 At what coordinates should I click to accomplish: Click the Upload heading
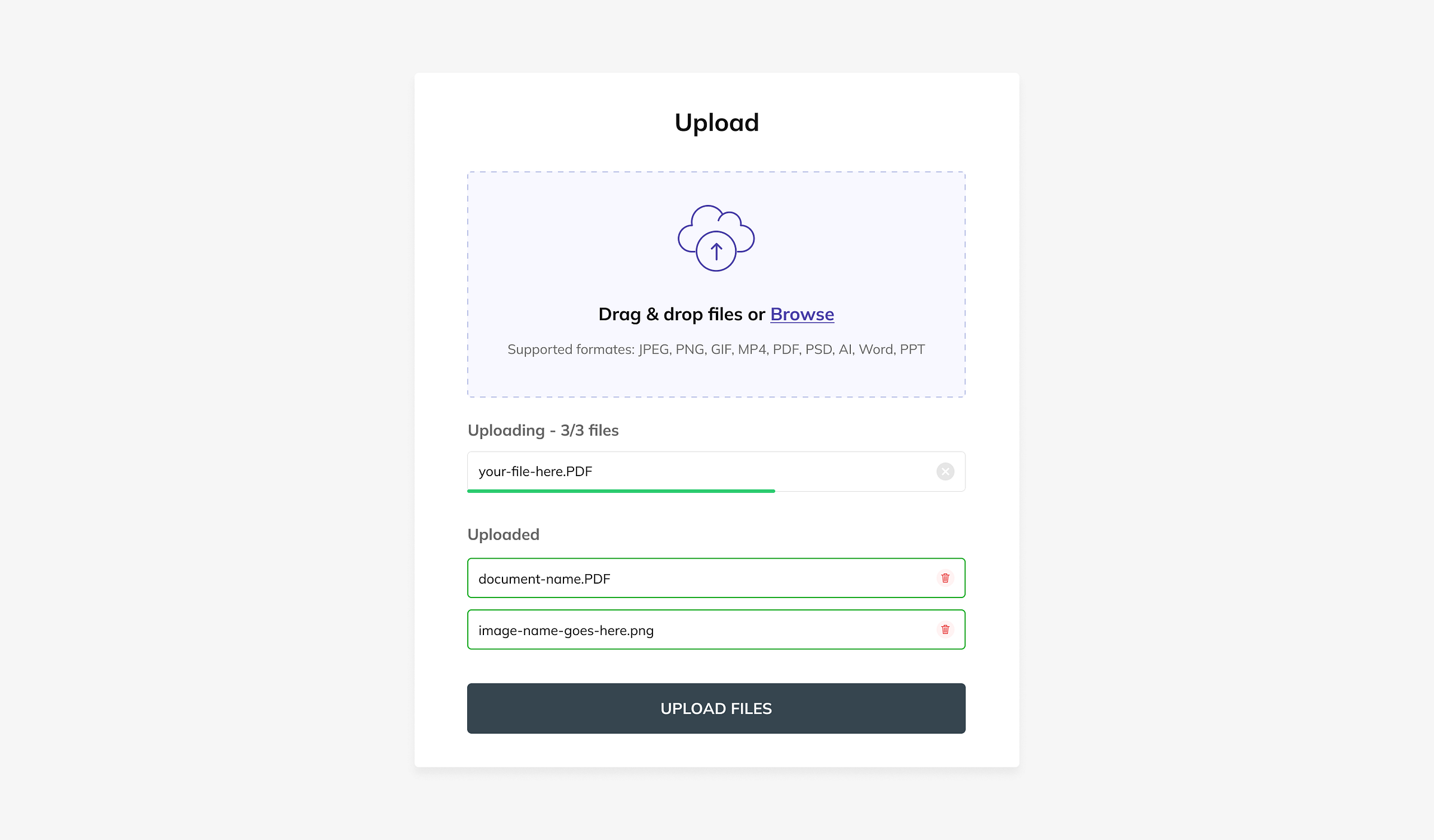(x=716, y=122)
